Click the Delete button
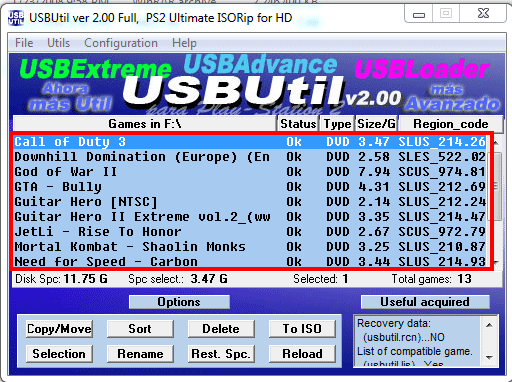 pyautogui.click(x=221, y=329)
